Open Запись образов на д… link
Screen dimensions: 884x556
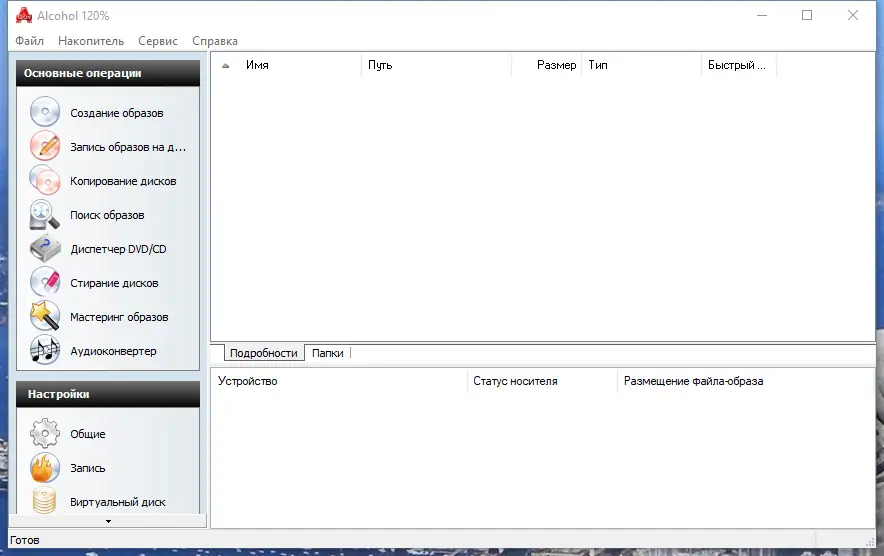click(128, 147)
